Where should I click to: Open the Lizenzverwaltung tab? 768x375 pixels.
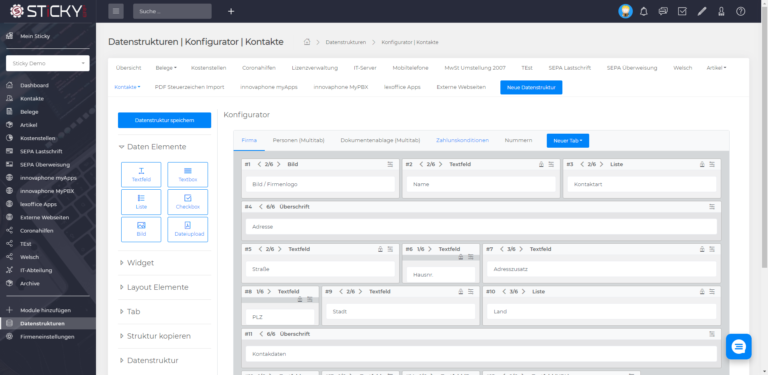coord(314,68)
